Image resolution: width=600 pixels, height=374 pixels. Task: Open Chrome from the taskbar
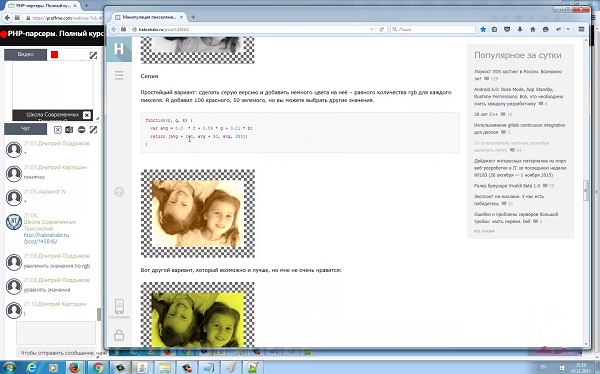pos(98,367)
